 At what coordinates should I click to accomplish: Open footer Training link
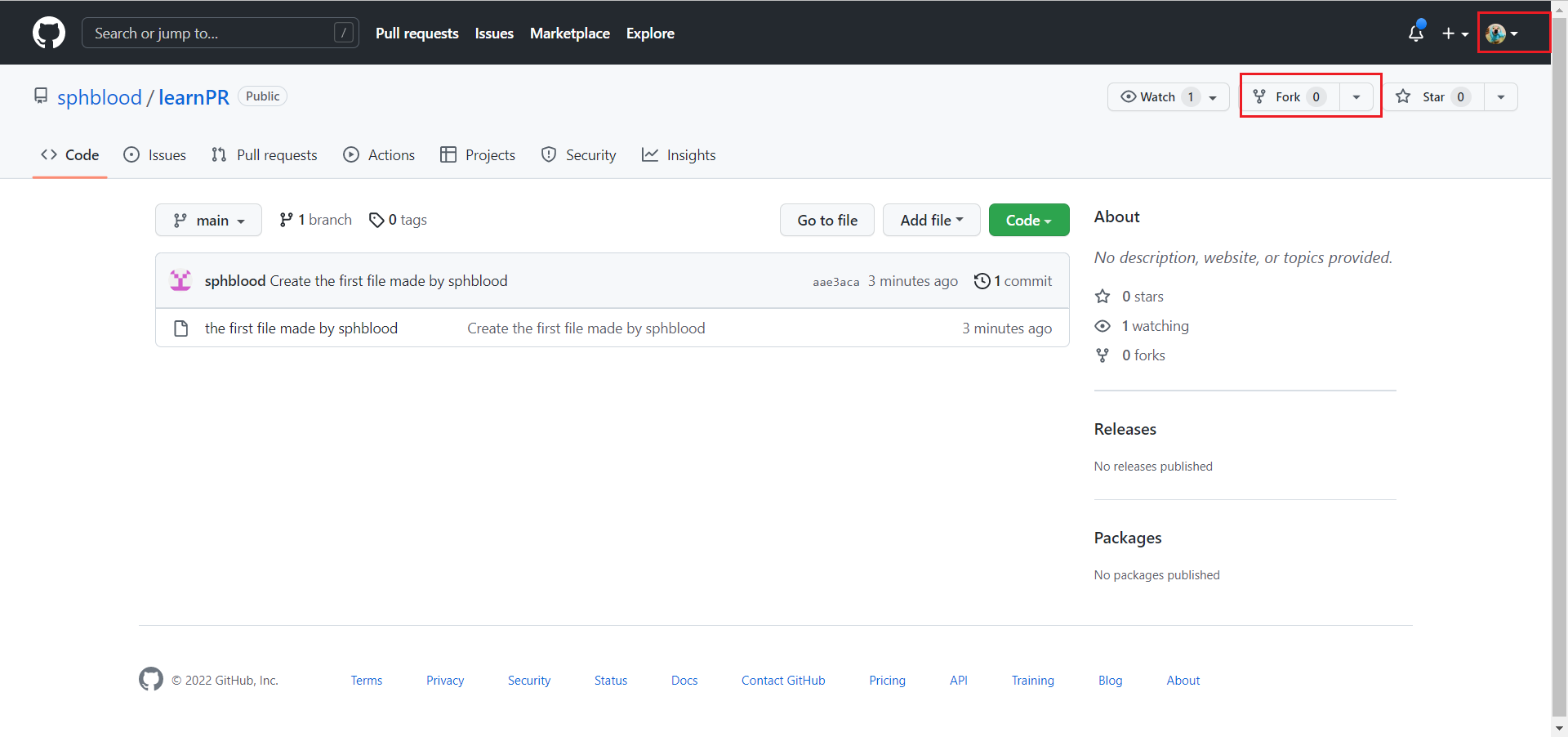tap(1033, 681)
